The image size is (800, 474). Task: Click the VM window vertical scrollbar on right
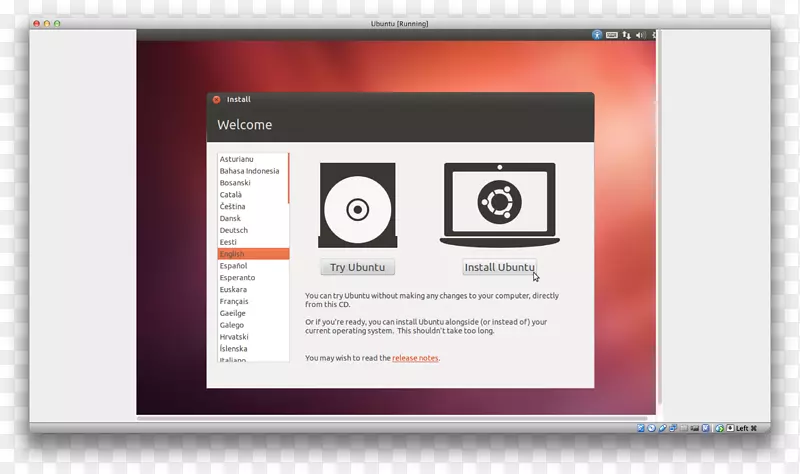click(x=659, y=217)
